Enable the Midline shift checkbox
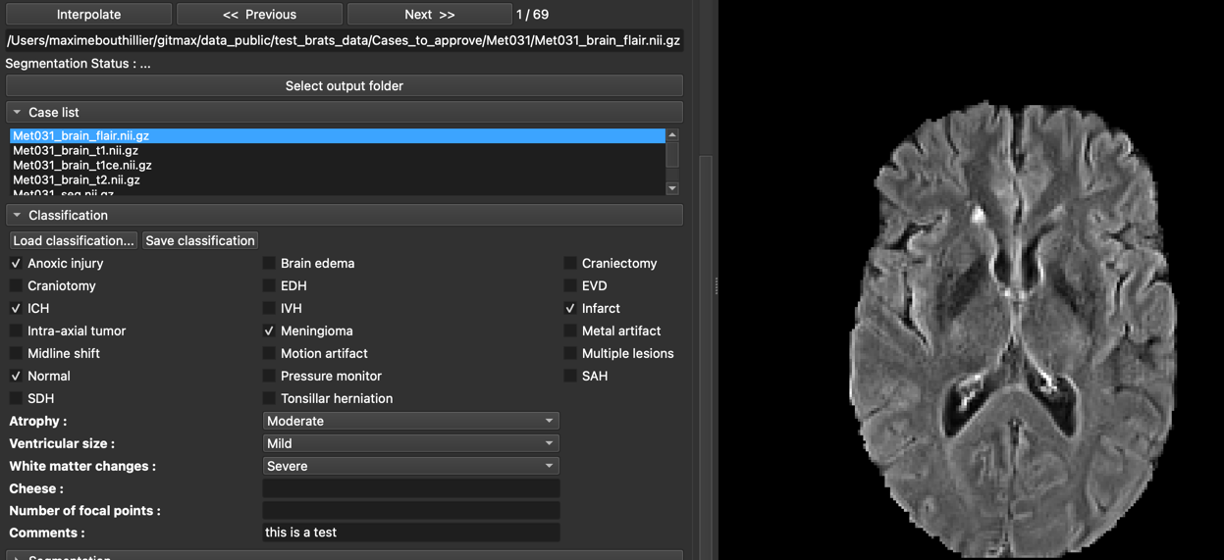The width and height of the screenshot is (1224, 560). pyautogui.click(x=16, y=353)
